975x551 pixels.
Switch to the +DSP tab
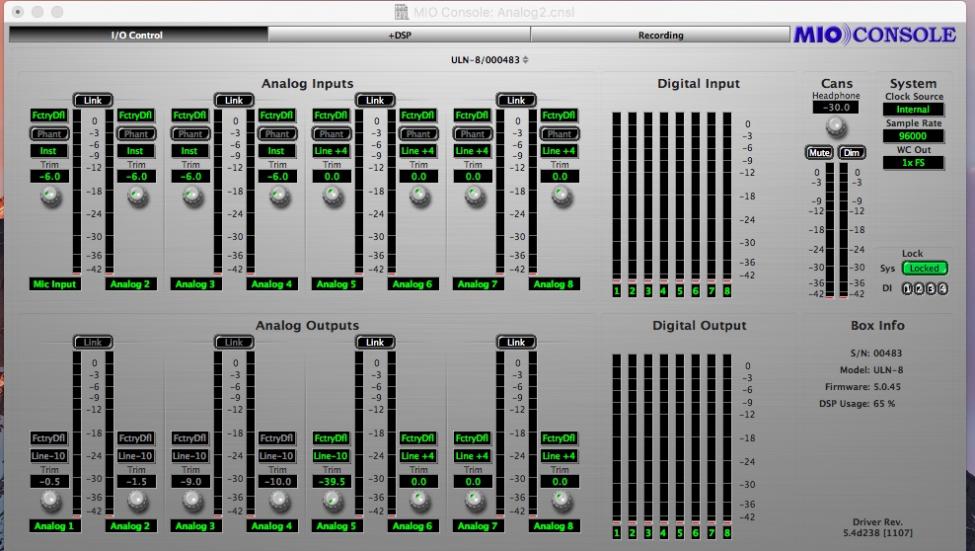point(399,35)
